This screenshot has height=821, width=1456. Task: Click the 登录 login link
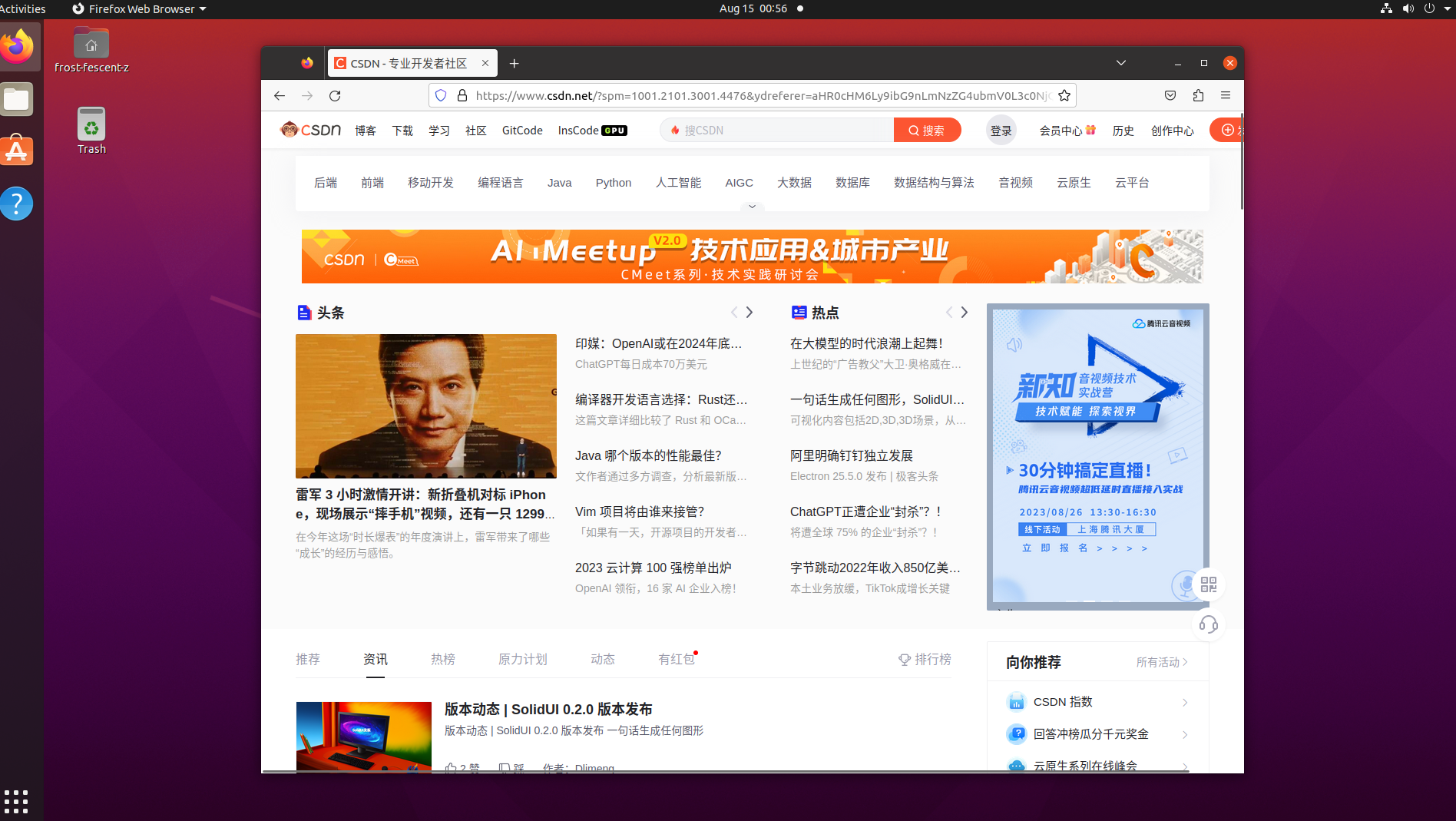coord(1001,130)
